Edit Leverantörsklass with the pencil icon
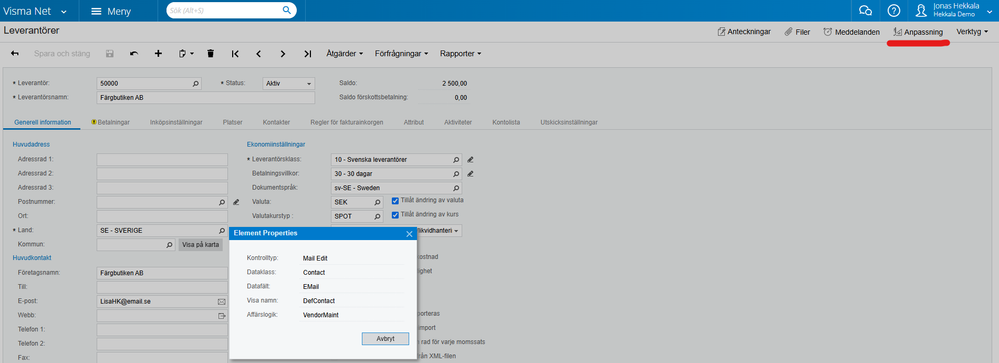The image size is (999, 363). click(470, 159)
